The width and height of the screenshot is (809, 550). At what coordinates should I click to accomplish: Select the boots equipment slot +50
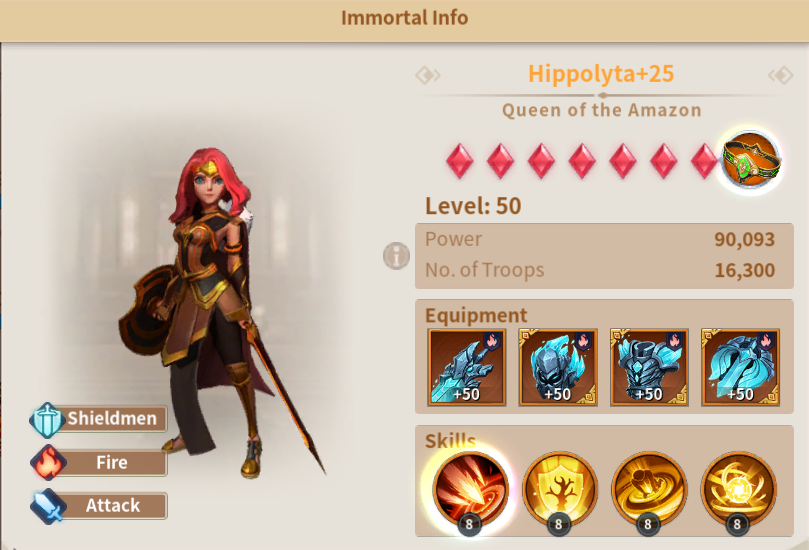[x=740, y=367]
